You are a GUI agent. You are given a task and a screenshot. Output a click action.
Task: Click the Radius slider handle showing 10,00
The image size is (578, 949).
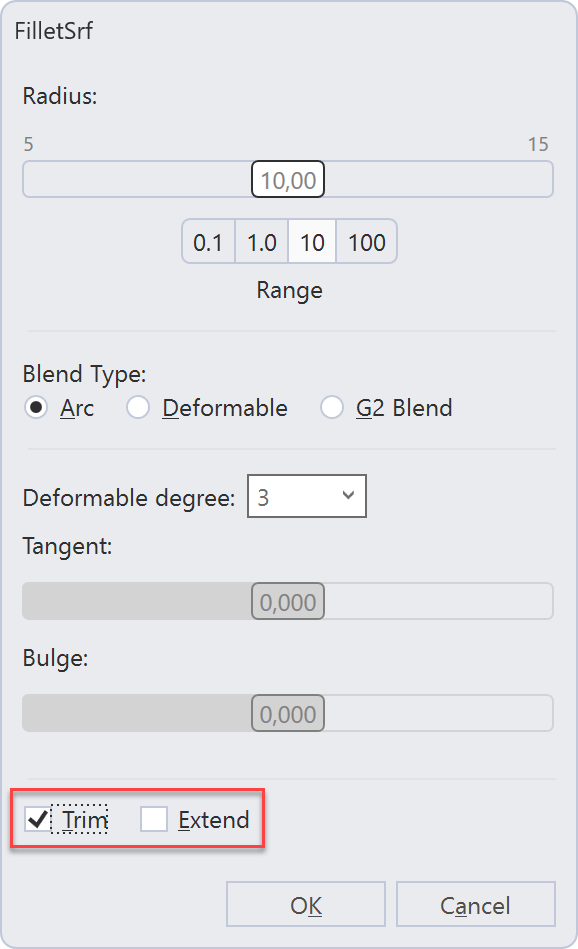click(288, 179)
